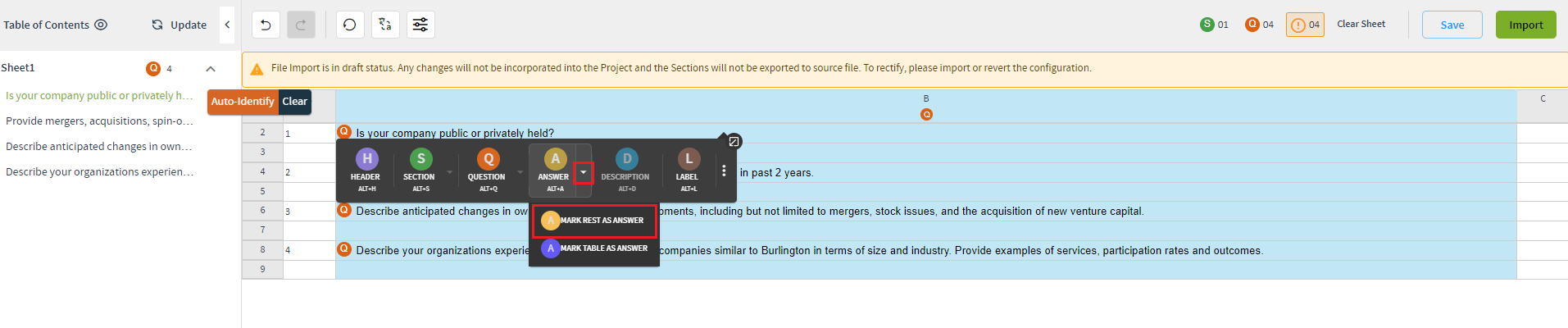This screenshot has height=328, width=1568.
Task: Open the Question dropdown arrow
Action: click(x=520, y=172)
